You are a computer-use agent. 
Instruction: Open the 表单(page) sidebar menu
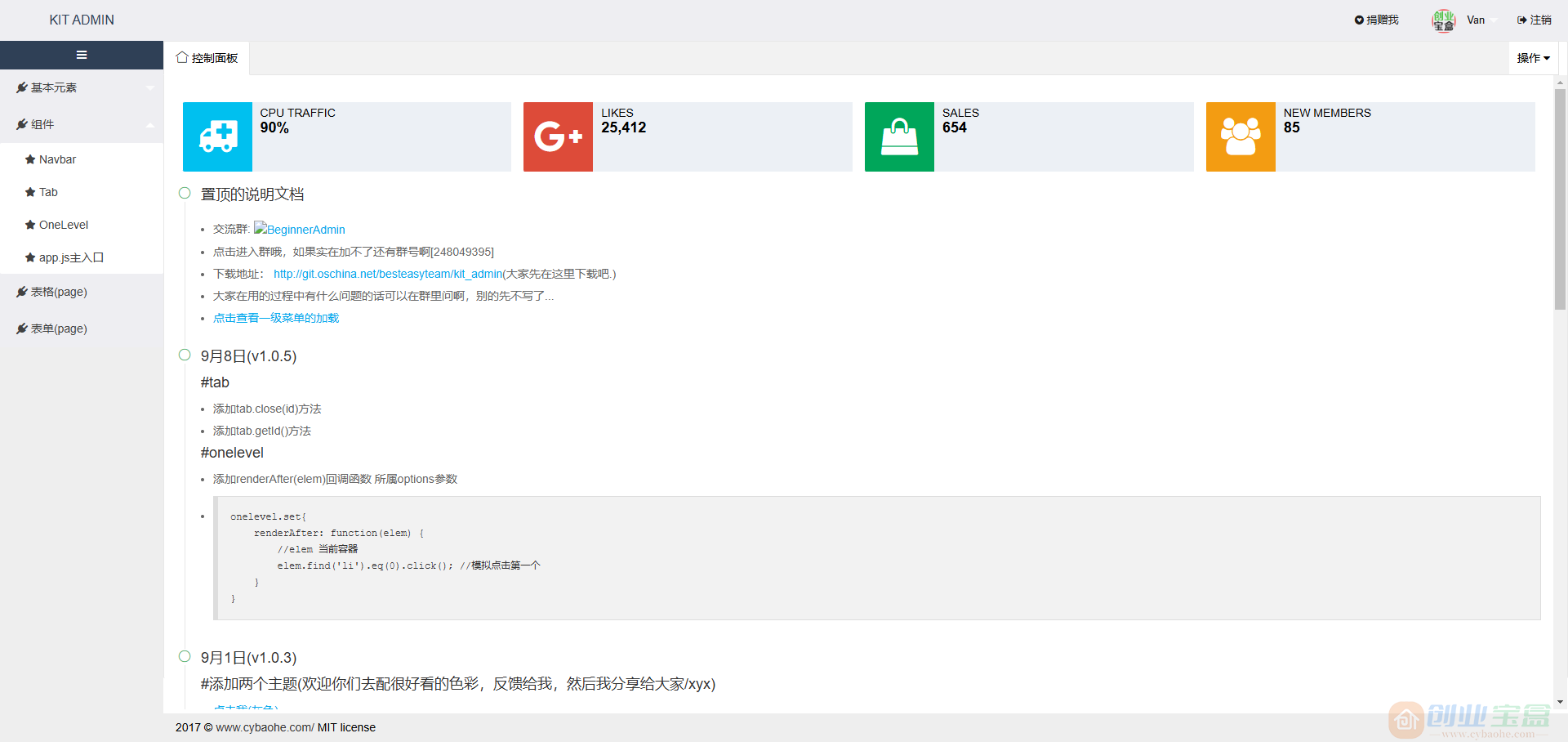59,329
